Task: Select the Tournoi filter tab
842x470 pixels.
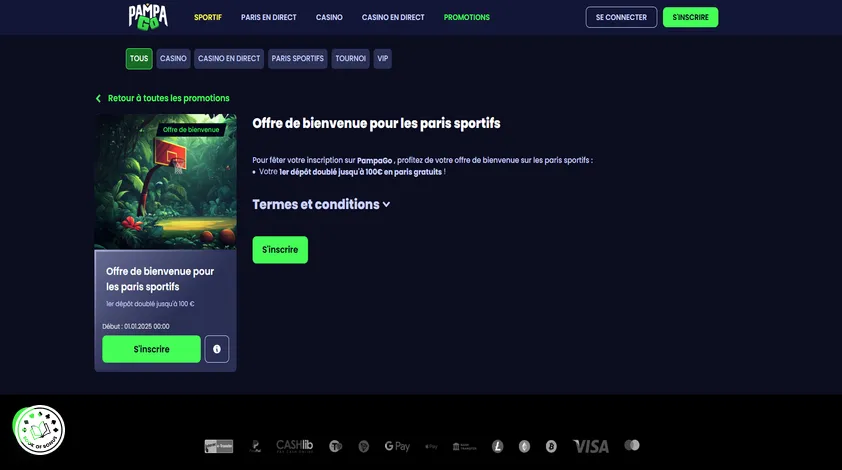Action: 351,59
